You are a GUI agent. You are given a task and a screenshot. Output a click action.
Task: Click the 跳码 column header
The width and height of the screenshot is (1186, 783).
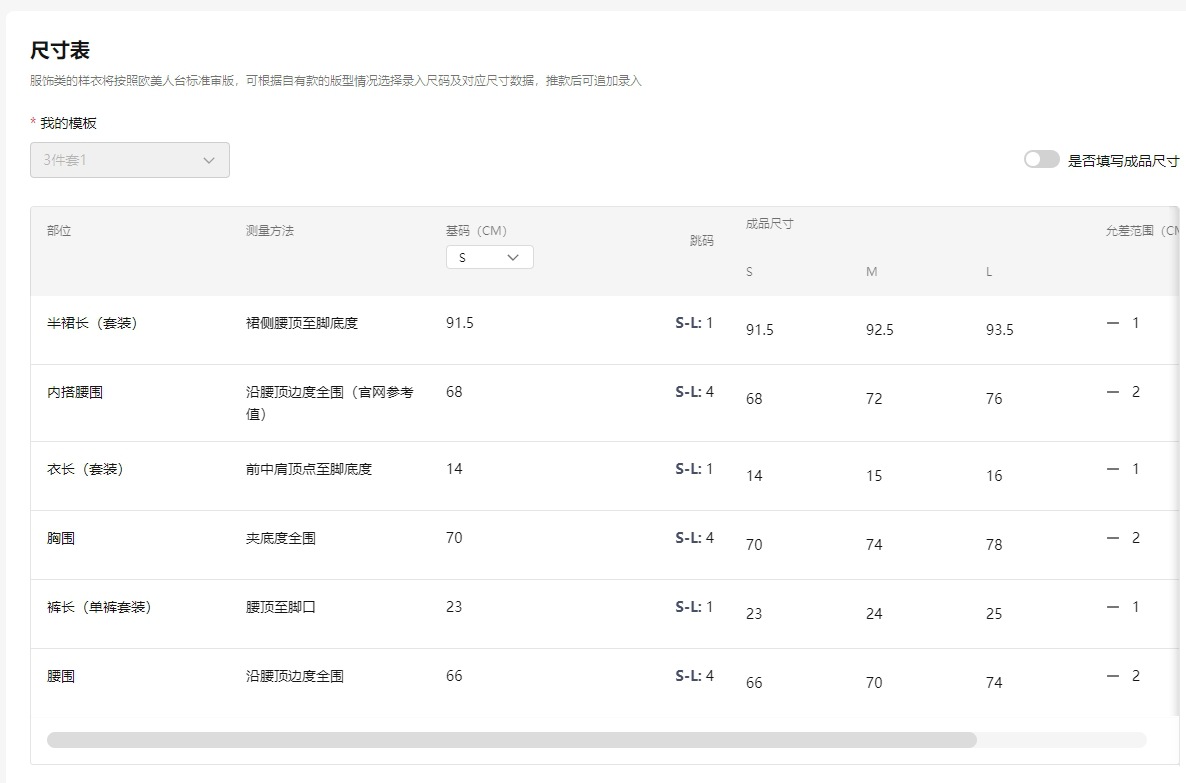pyautogui.click(x=702, y=241)
